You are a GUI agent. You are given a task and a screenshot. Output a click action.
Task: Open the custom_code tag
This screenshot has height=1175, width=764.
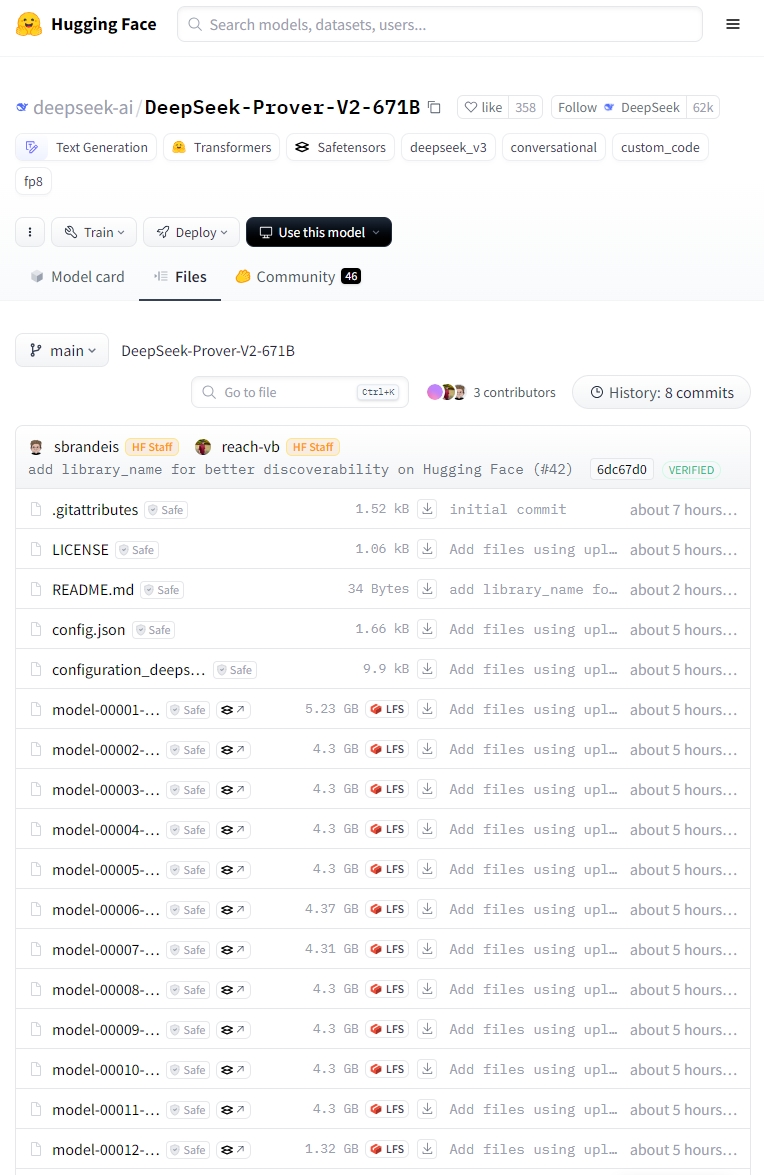click(660, 148)
